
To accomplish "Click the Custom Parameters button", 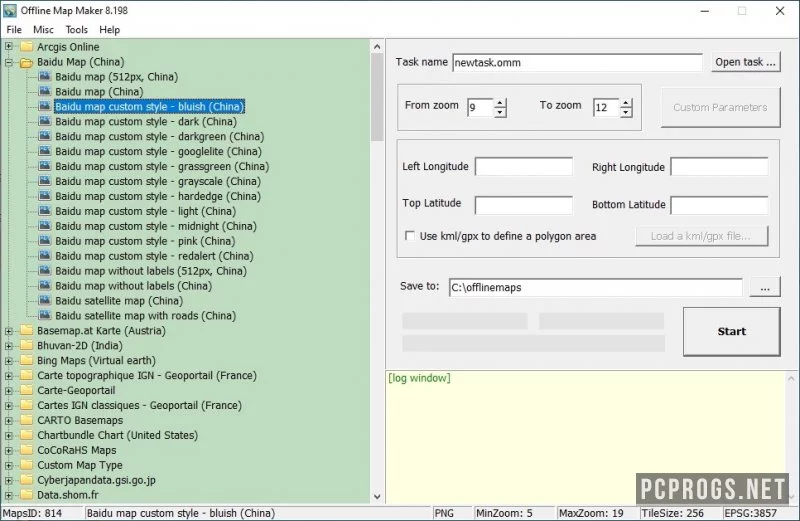I will click(x=720, y=107).
